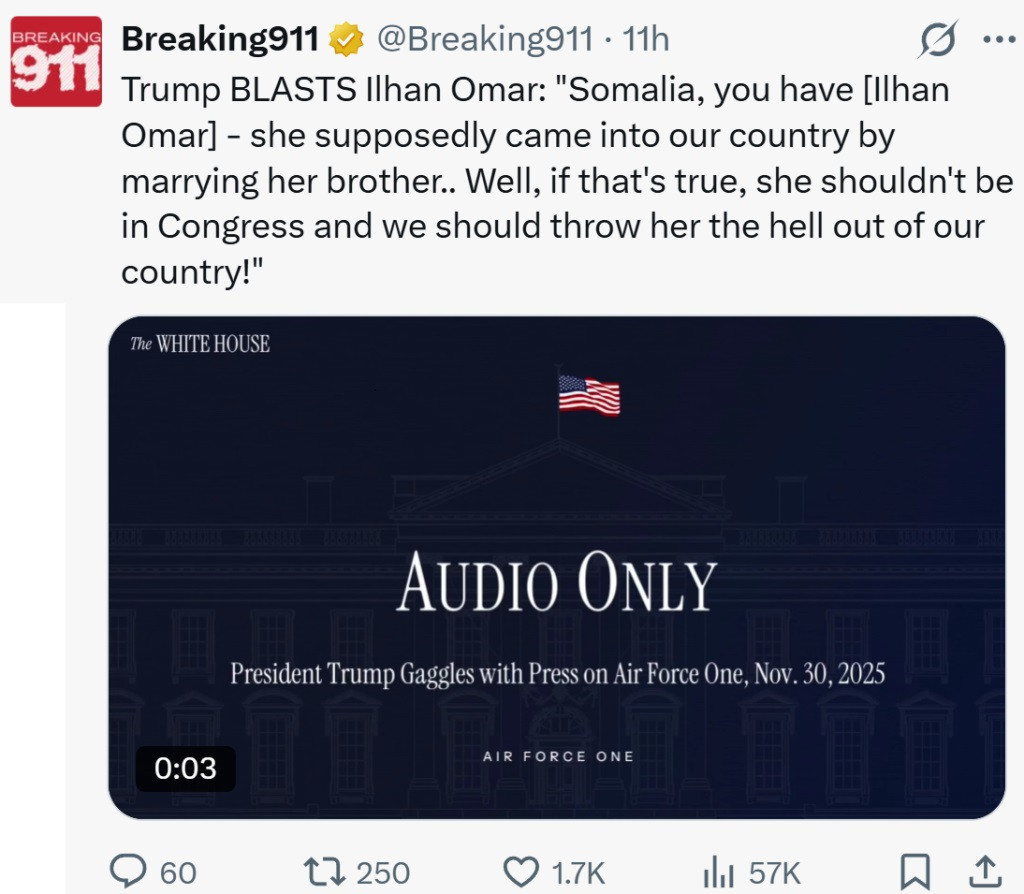Click the 0:03 video duration badge
The height and width of the screenshot is (894, 1024).
click(x=185, y=768)
